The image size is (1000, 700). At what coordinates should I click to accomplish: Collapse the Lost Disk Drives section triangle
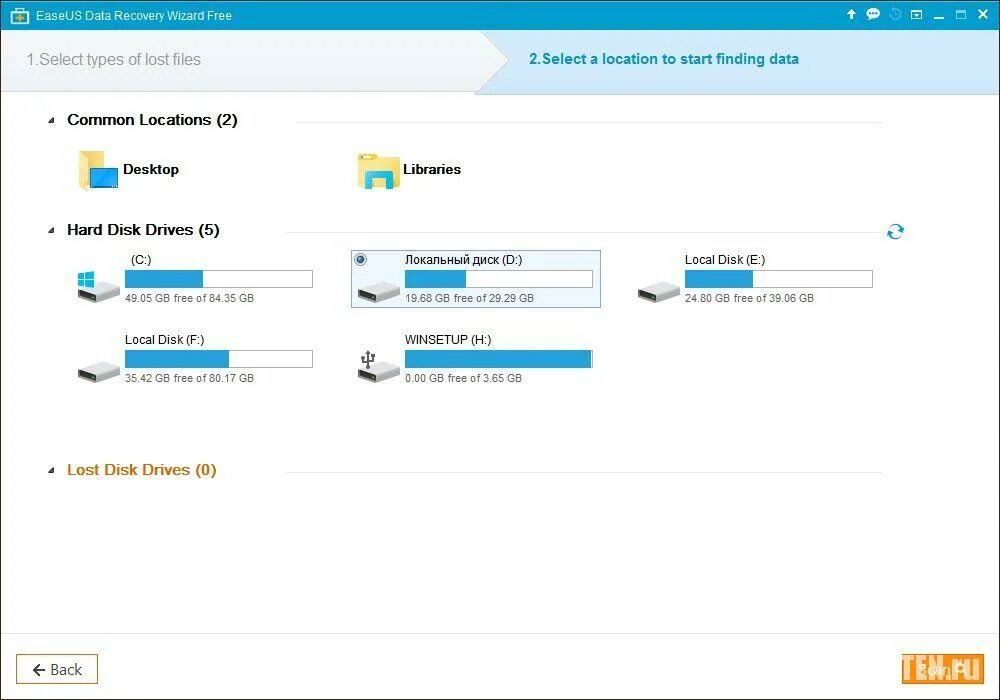[x=52, y=470]
